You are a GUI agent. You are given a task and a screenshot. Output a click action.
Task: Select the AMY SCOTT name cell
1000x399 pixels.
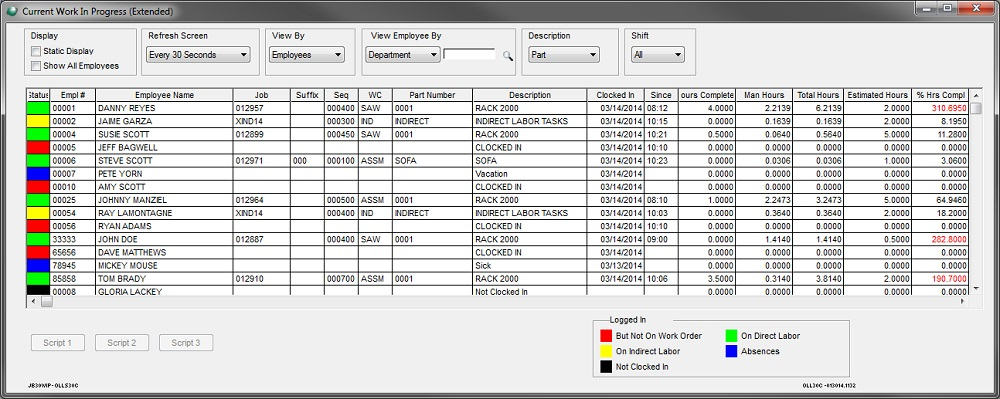[165, 187]
